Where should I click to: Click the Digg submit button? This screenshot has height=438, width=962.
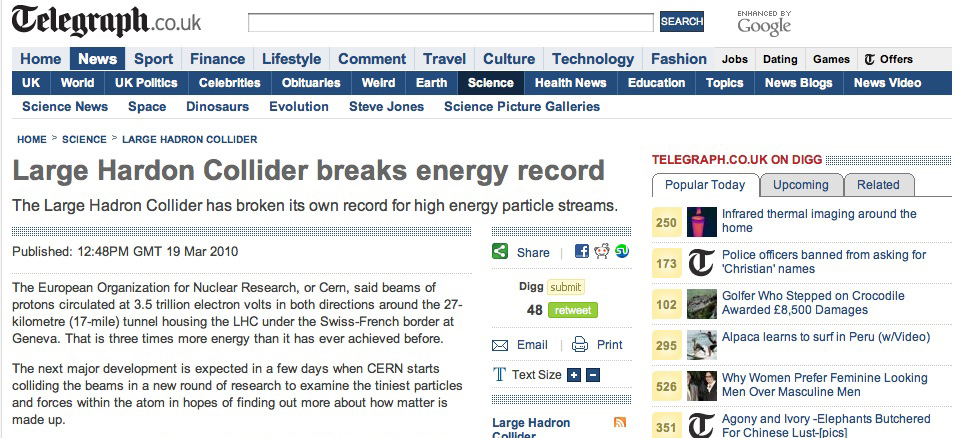click(566, 287)
